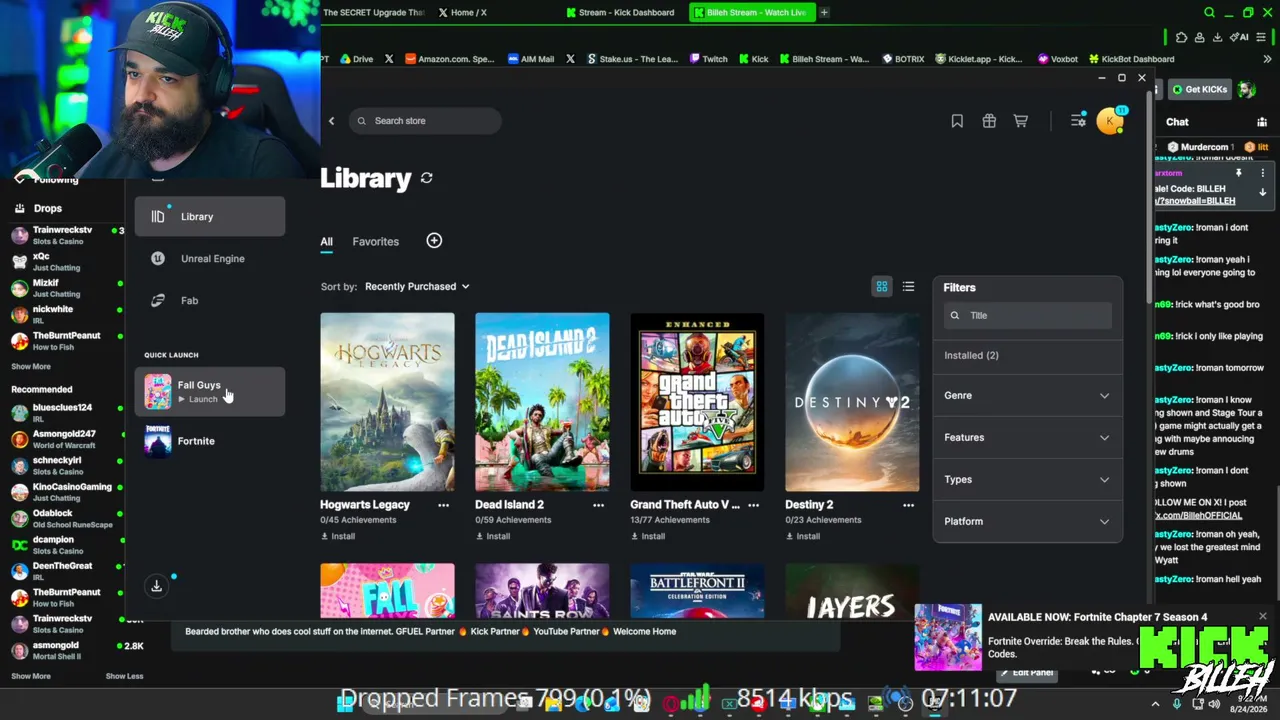Open Library in the launcher sidebar
Viewport: 1280px width, 720px height.
pos(210,217)
